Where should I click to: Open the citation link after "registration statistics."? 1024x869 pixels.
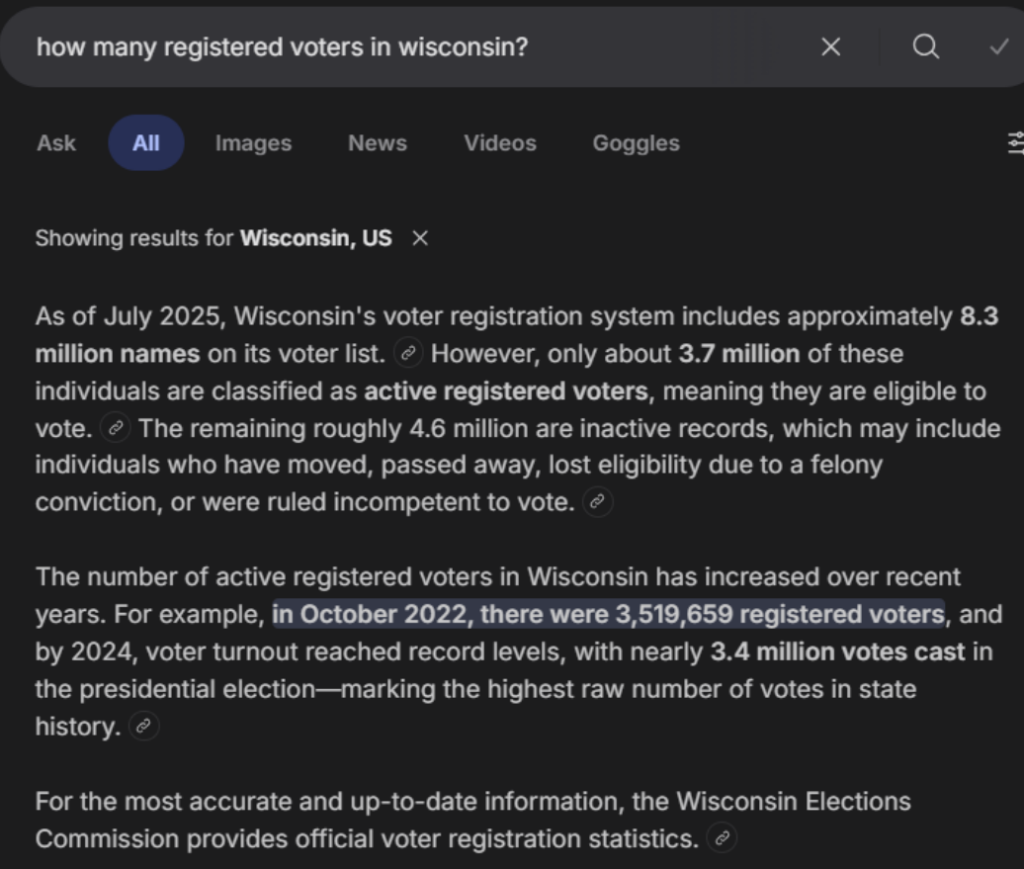click(721, 838)
